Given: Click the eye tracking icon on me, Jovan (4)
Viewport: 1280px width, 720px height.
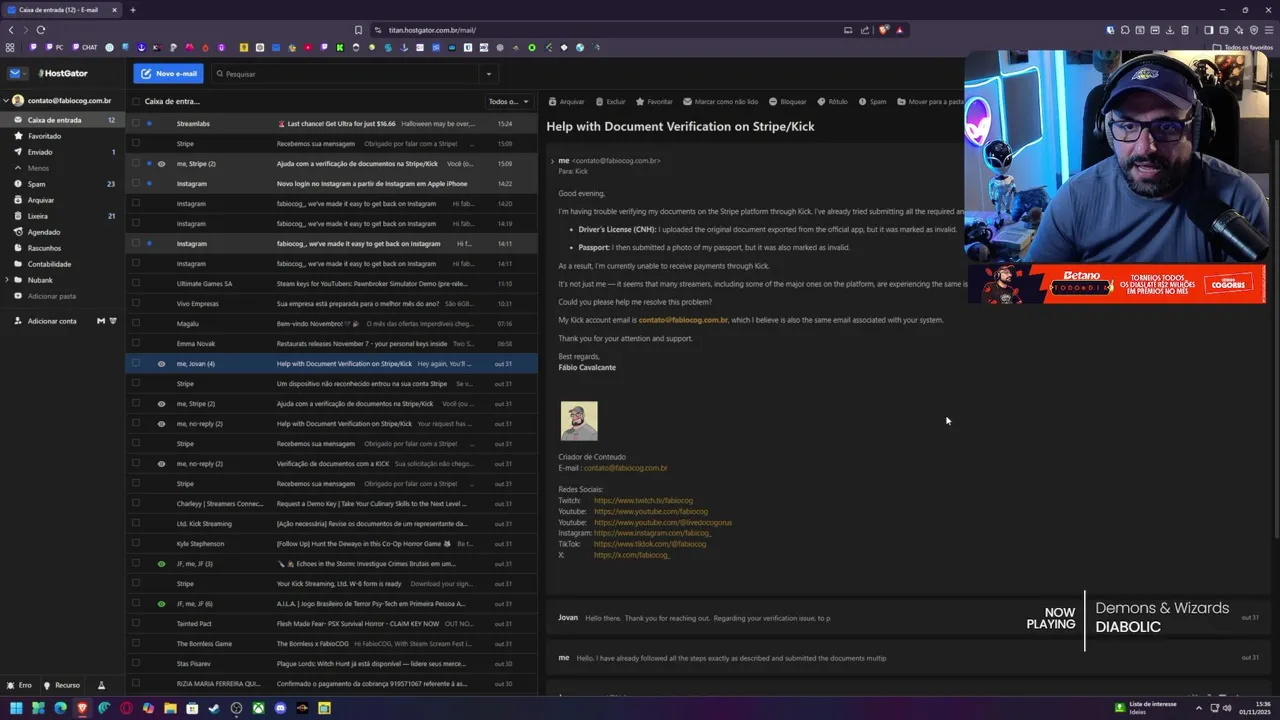Looking at the screenshot, I should (161, 363).
